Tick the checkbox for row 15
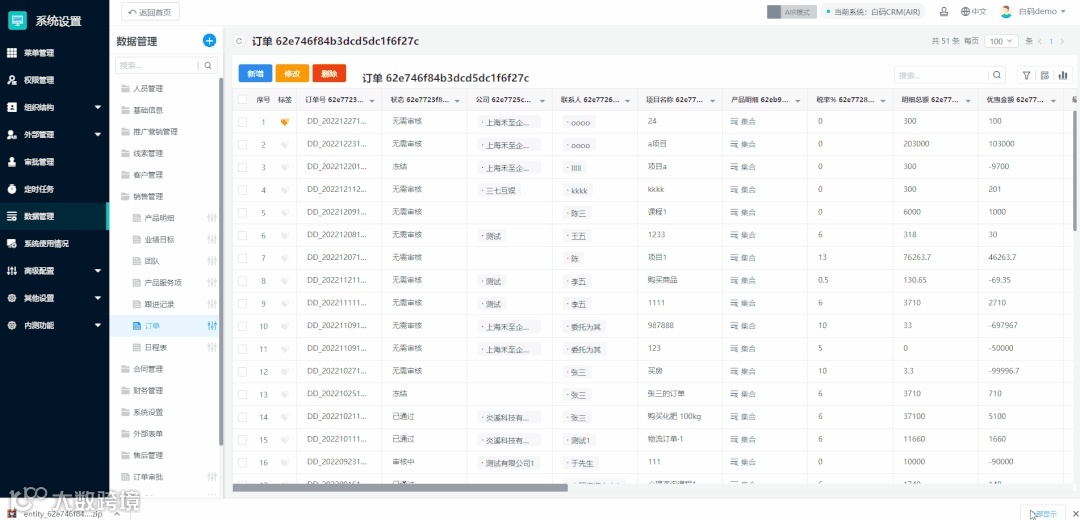 pyautogui.click(x=242, y=440)
